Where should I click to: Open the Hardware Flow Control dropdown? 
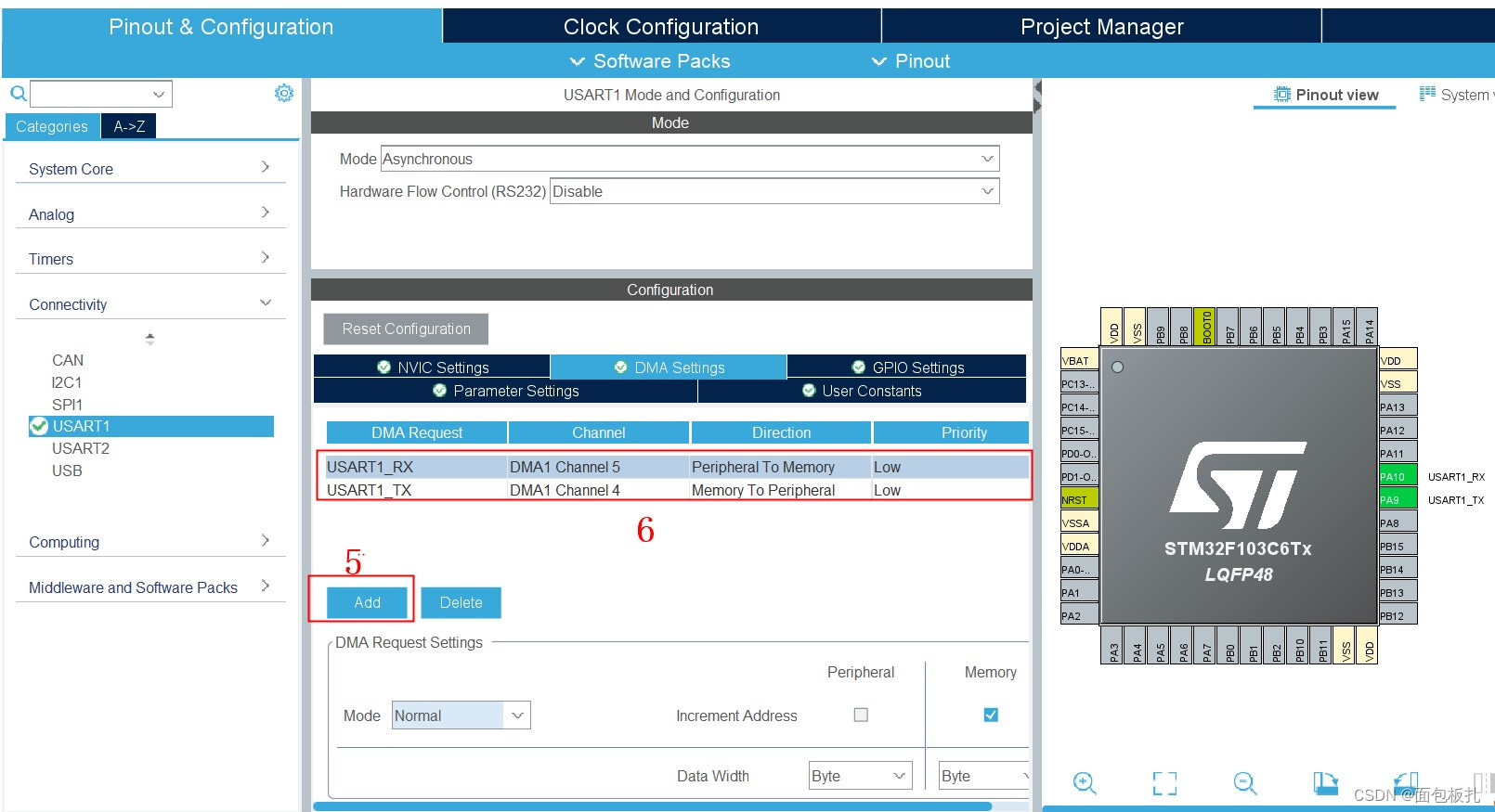pos(774,191)
